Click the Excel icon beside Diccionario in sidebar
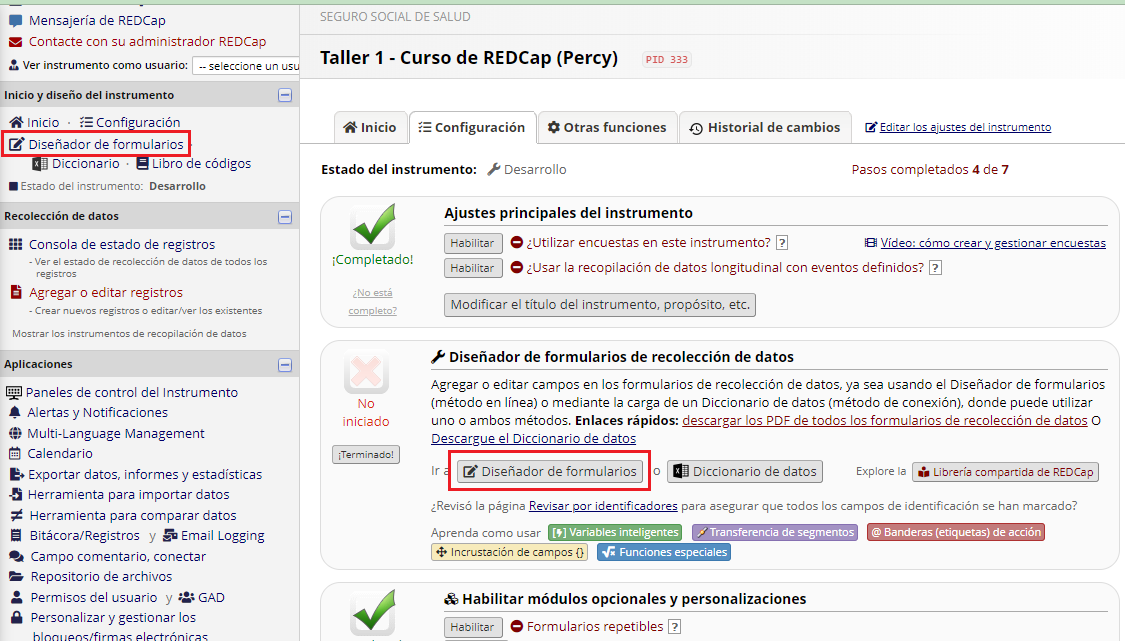This screenshot has width=1125, height=641. tap(40, 164)
